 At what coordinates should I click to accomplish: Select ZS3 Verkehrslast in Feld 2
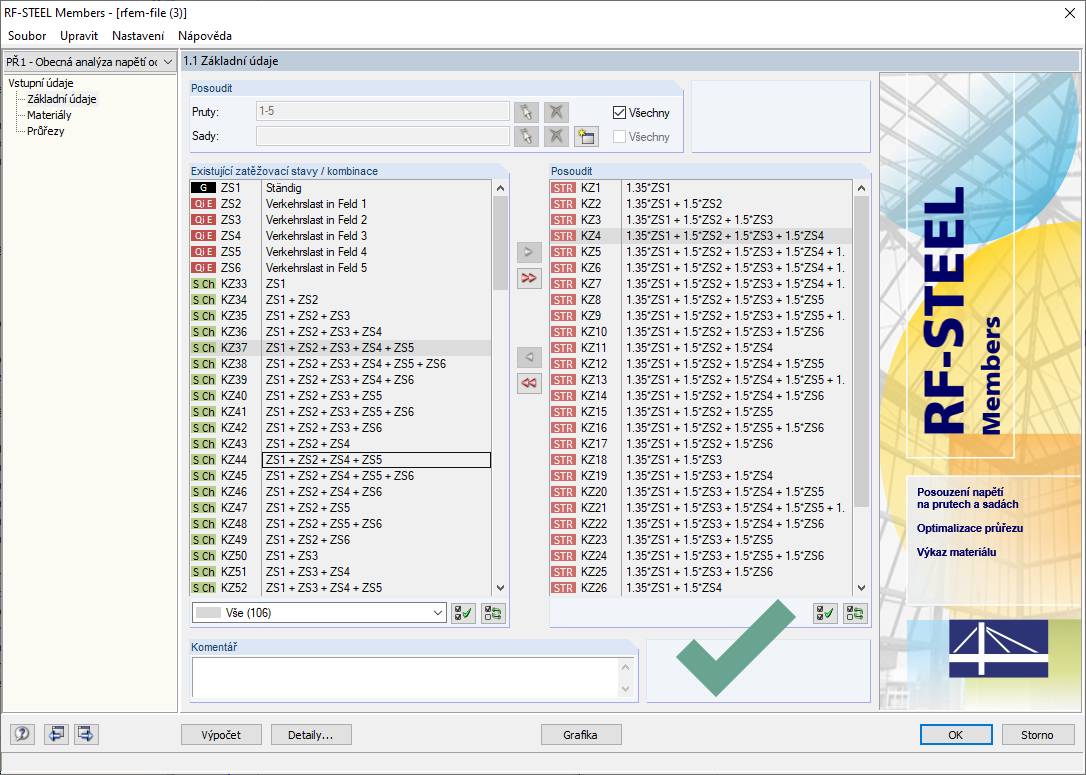(341, 220)
